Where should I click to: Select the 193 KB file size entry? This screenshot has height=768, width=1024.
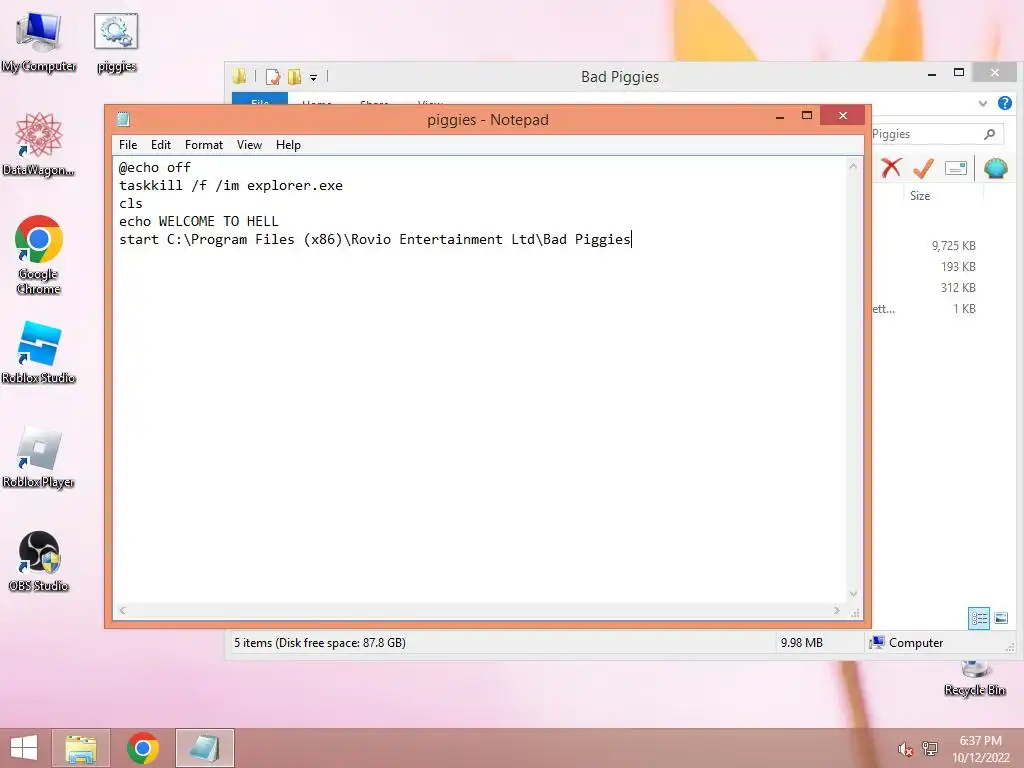[x=958, y=266]
